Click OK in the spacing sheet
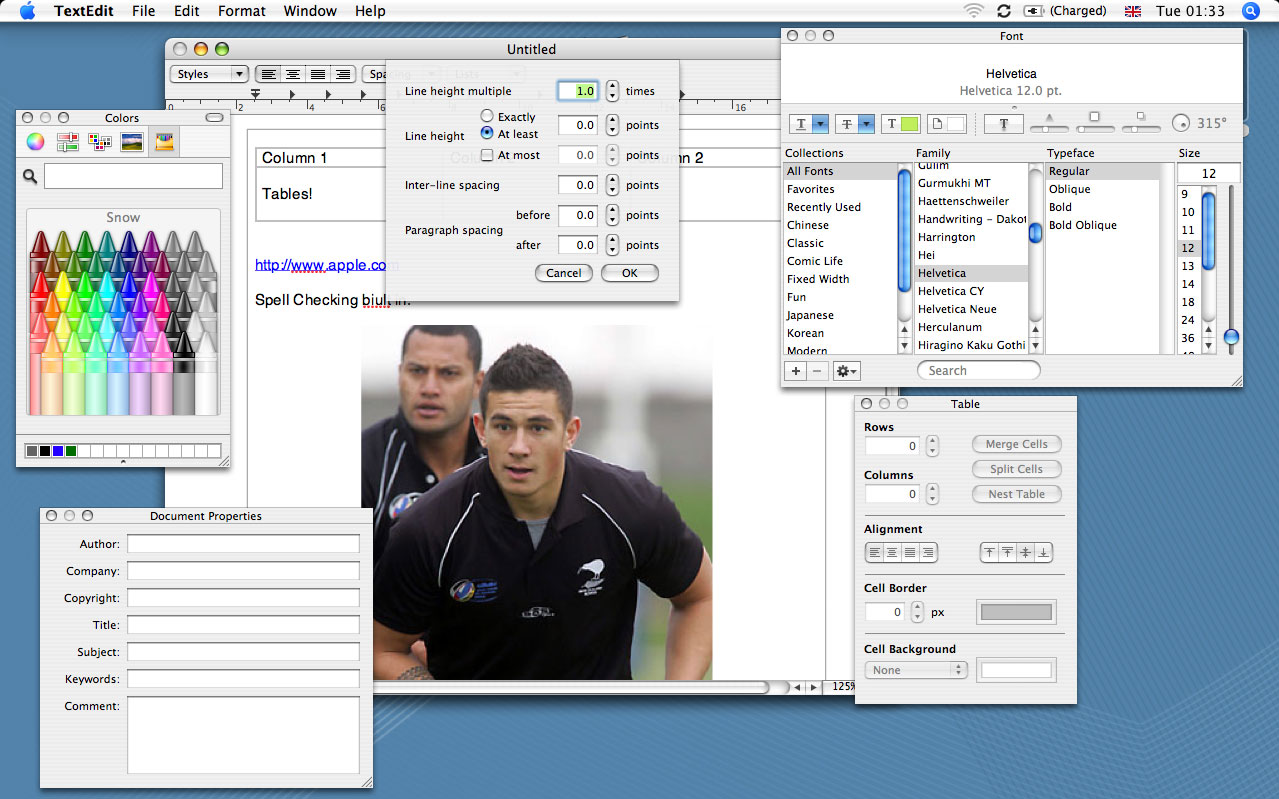 tap(629, 273)
